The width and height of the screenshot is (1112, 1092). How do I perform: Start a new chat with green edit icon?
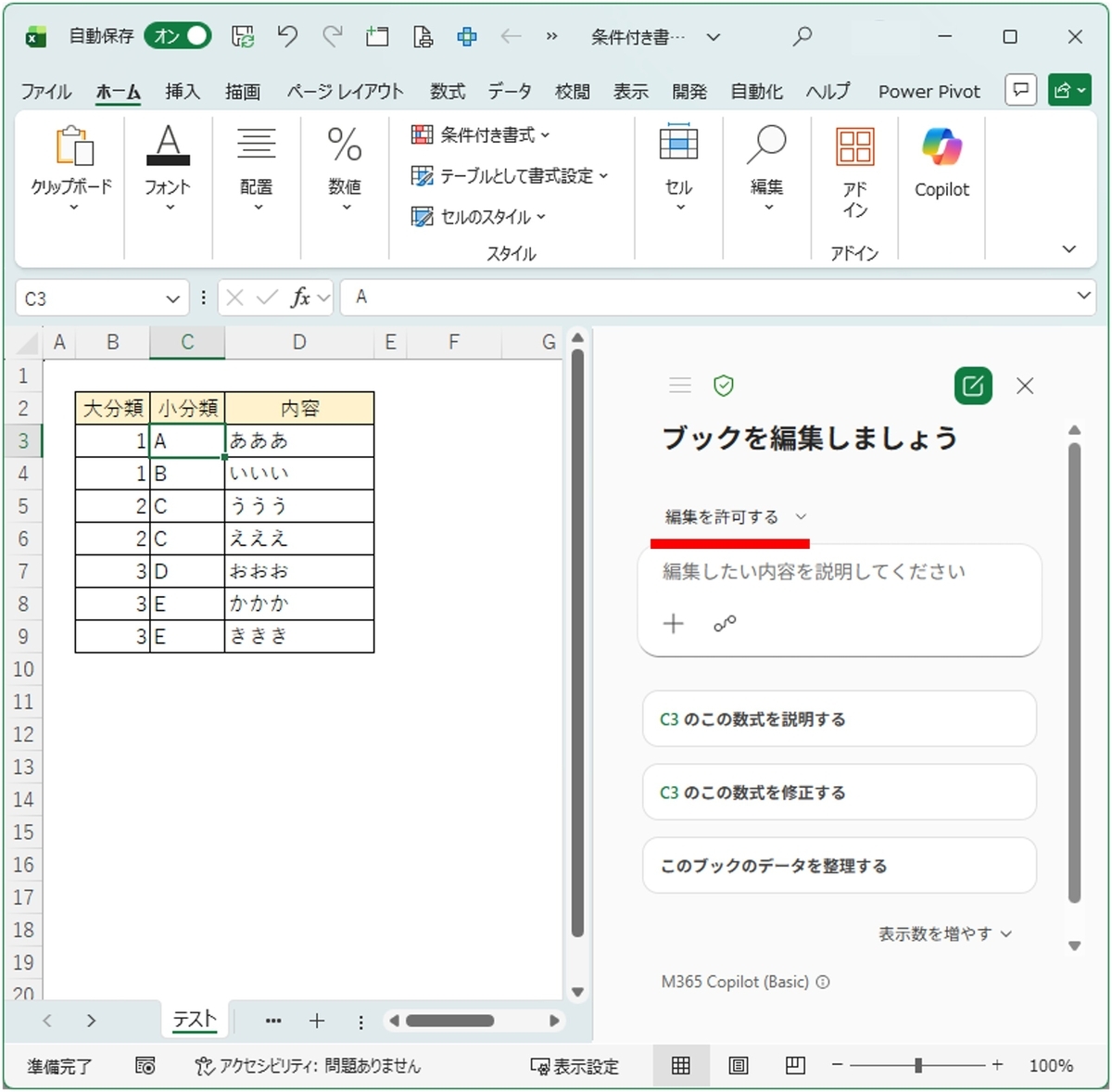[x=973, y=386]
